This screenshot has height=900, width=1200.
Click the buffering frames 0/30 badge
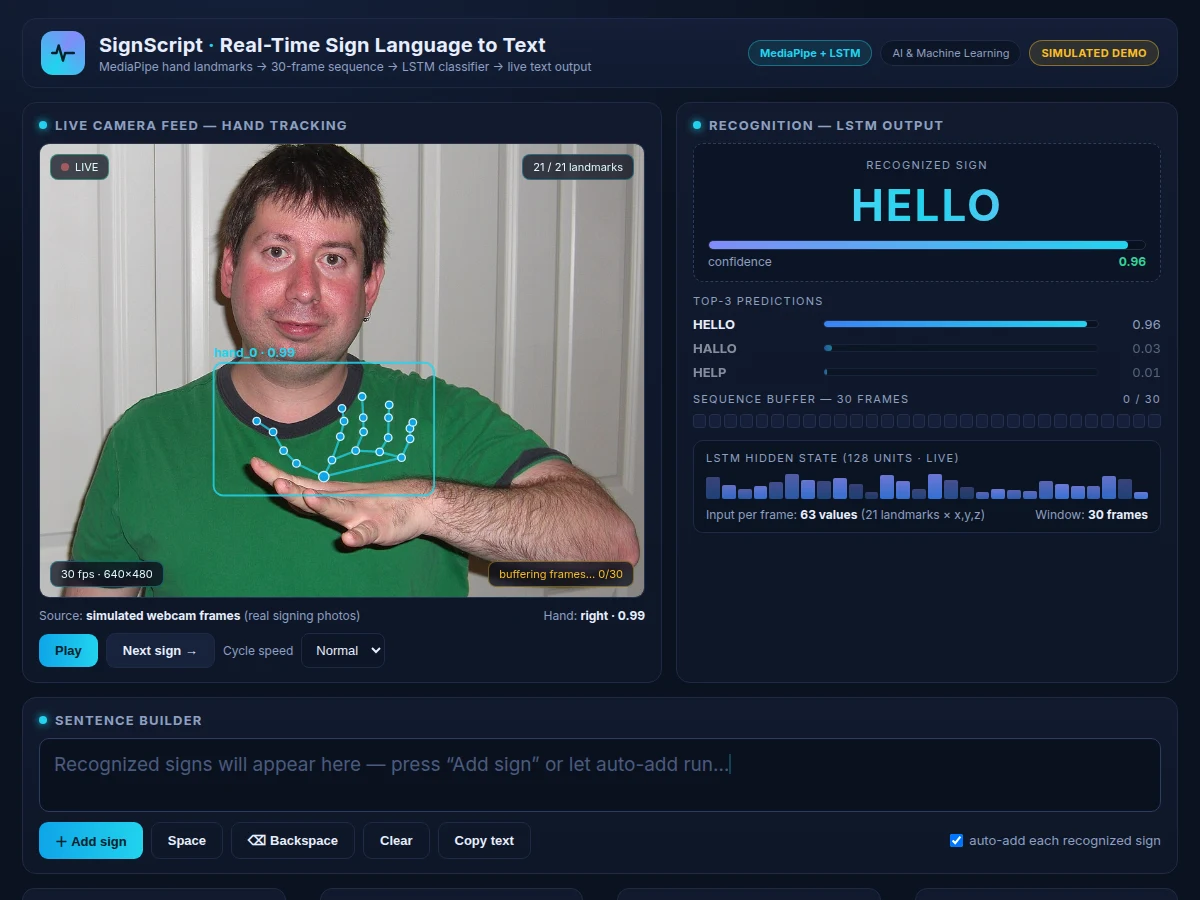(561, 574)
